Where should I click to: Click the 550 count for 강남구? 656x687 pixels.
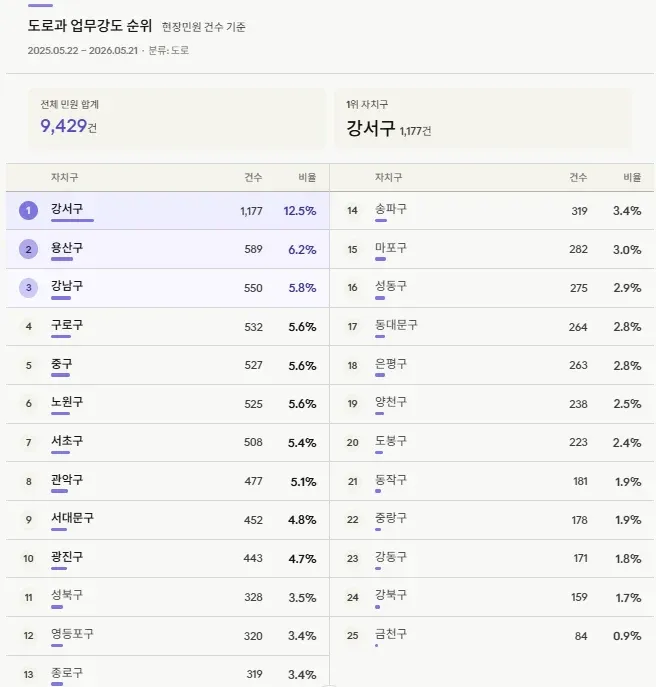[x=253, y=288]
